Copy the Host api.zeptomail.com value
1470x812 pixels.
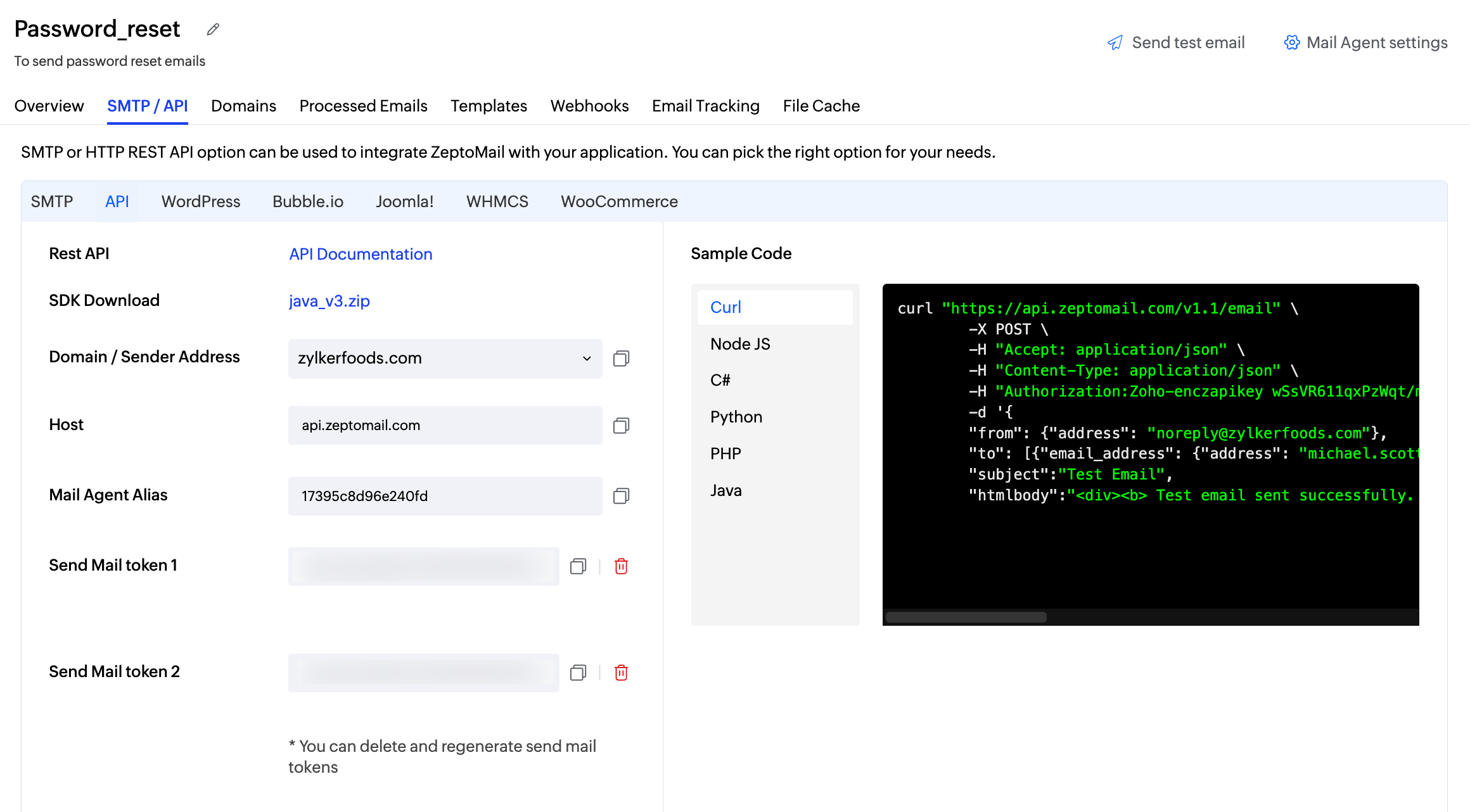click(x=621, y=426)
